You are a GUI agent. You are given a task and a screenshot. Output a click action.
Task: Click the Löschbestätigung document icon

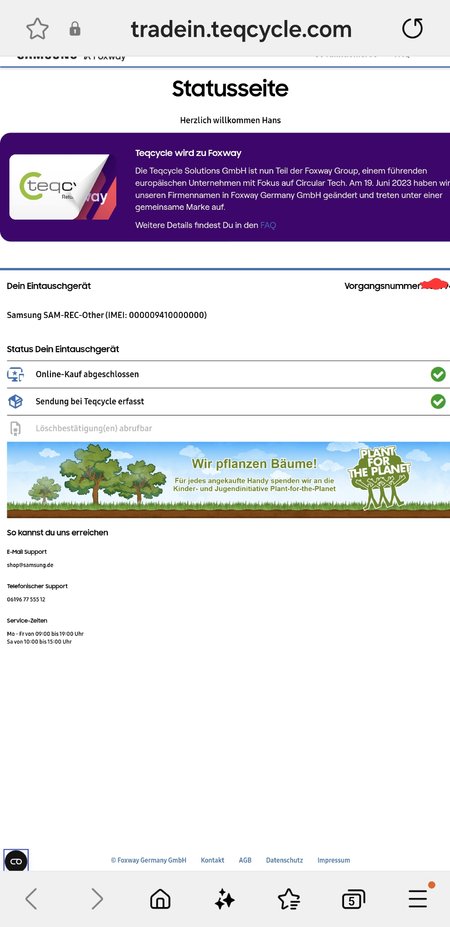pos(15,429)
